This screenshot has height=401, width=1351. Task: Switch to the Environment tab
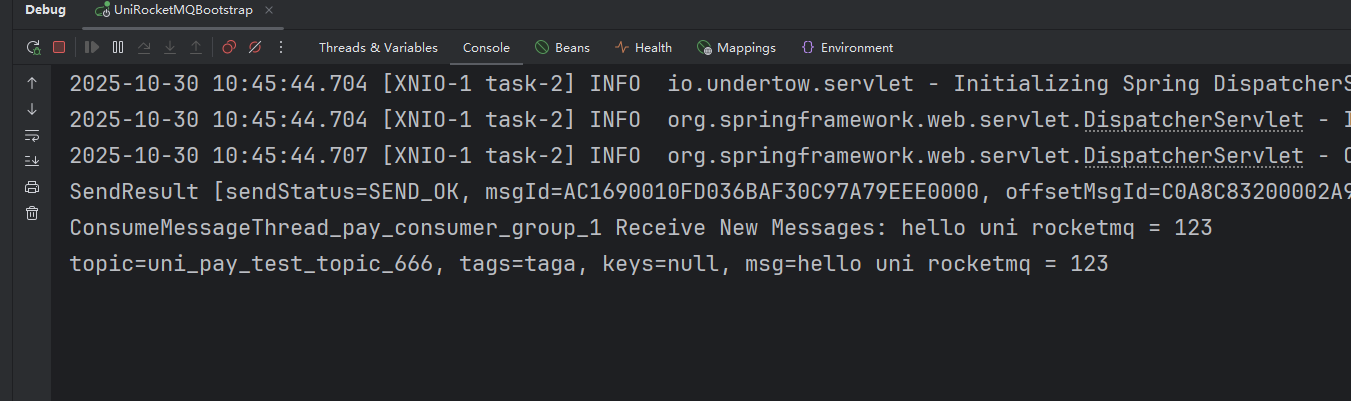(x=847, y=47)
